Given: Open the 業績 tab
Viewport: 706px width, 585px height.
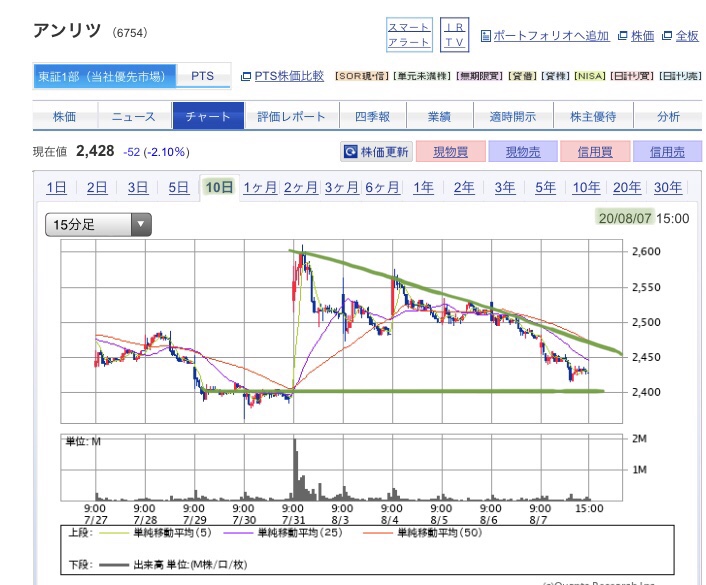Looking at the screenshot, I should [x=439, y=117].
